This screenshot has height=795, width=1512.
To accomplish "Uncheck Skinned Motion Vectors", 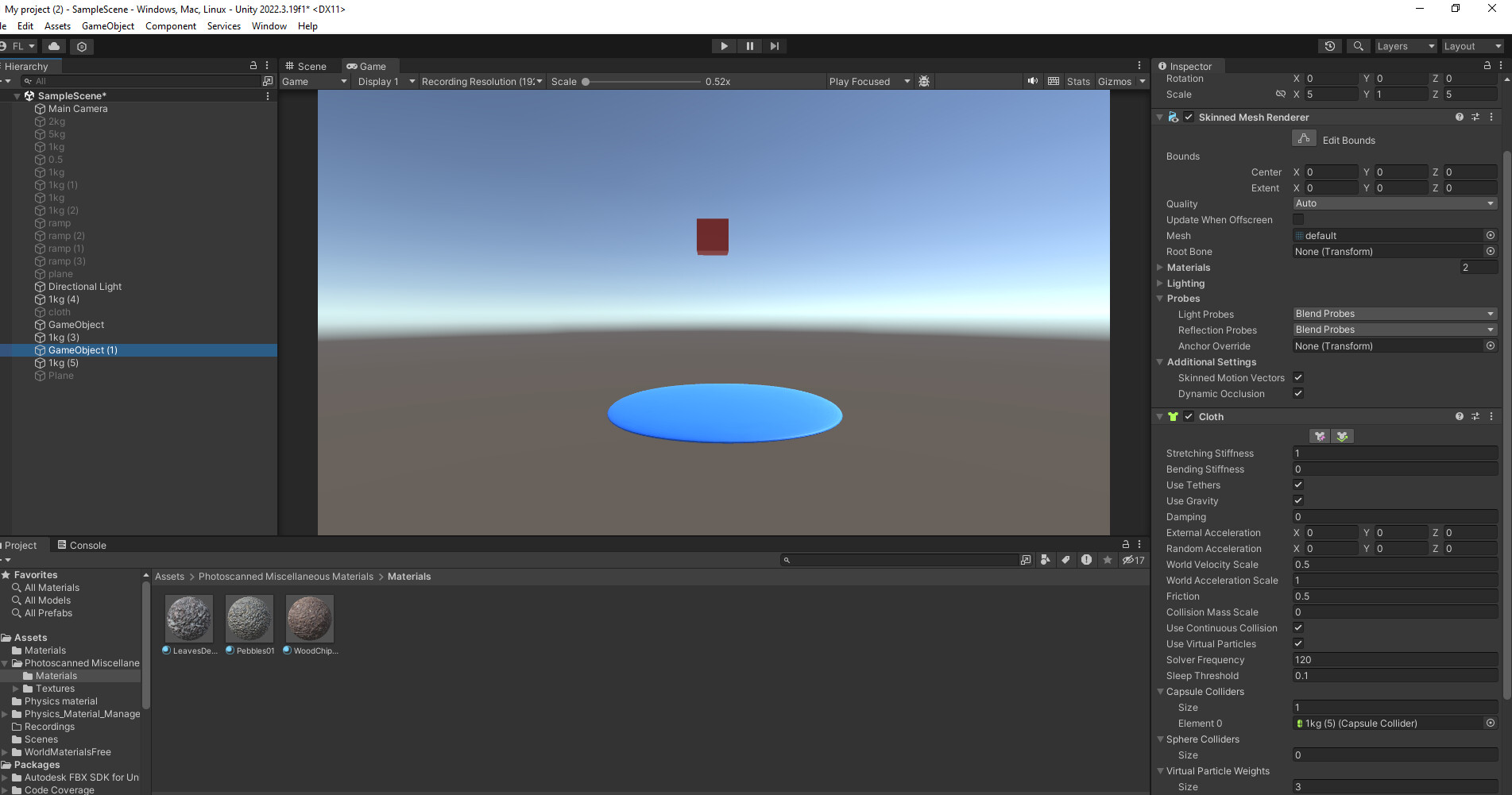I will [1297, 377].
